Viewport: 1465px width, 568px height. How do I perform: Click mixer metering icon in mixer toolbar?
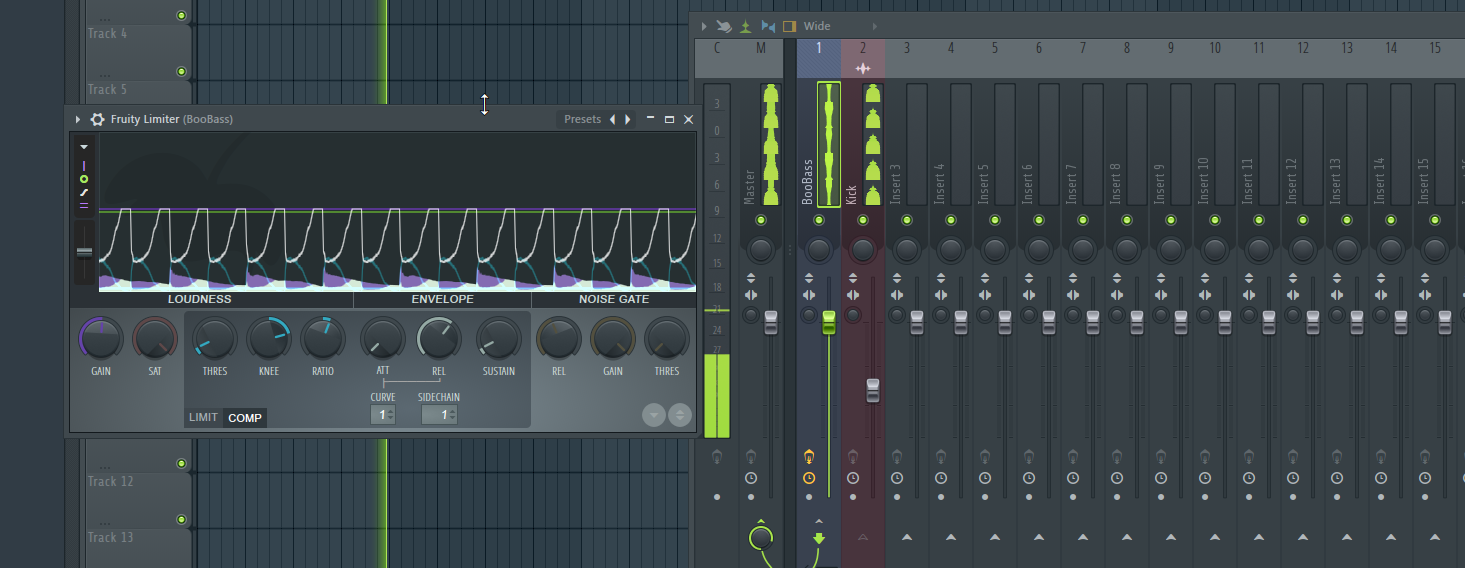[x=725, y=26]
